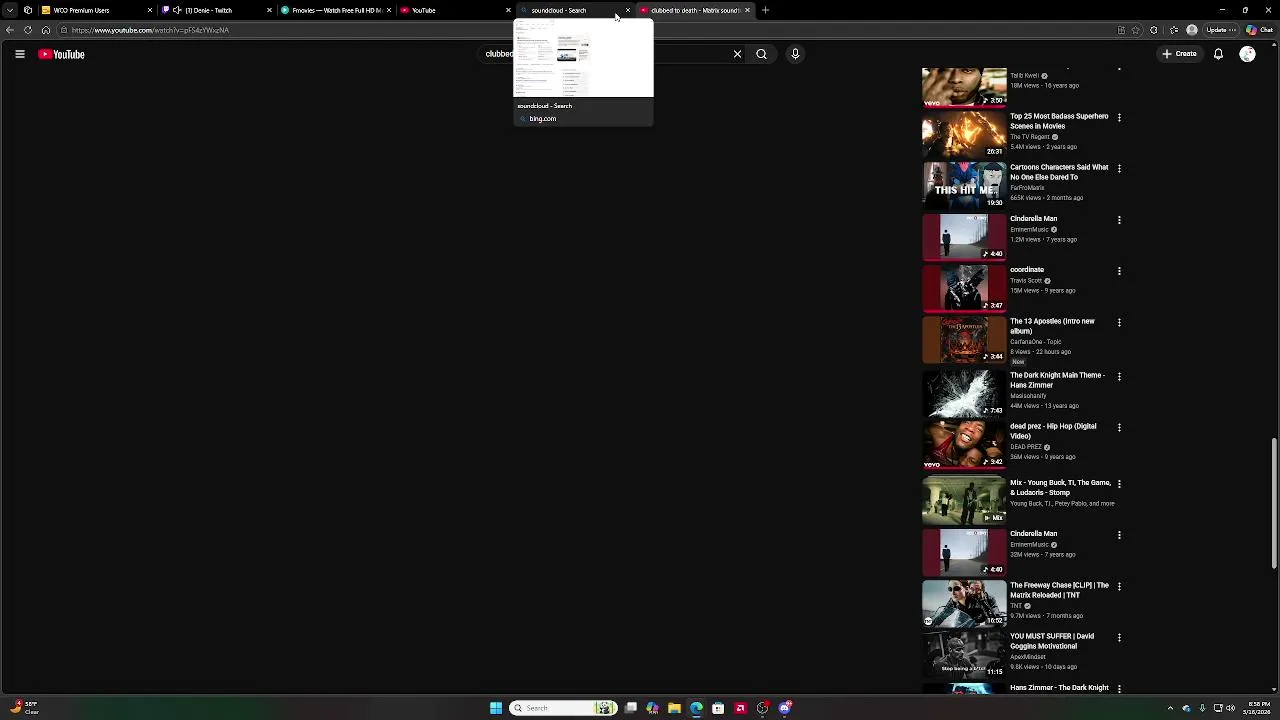
Task: Close the clubbed to death tab
Action: [x=747, y=10]
